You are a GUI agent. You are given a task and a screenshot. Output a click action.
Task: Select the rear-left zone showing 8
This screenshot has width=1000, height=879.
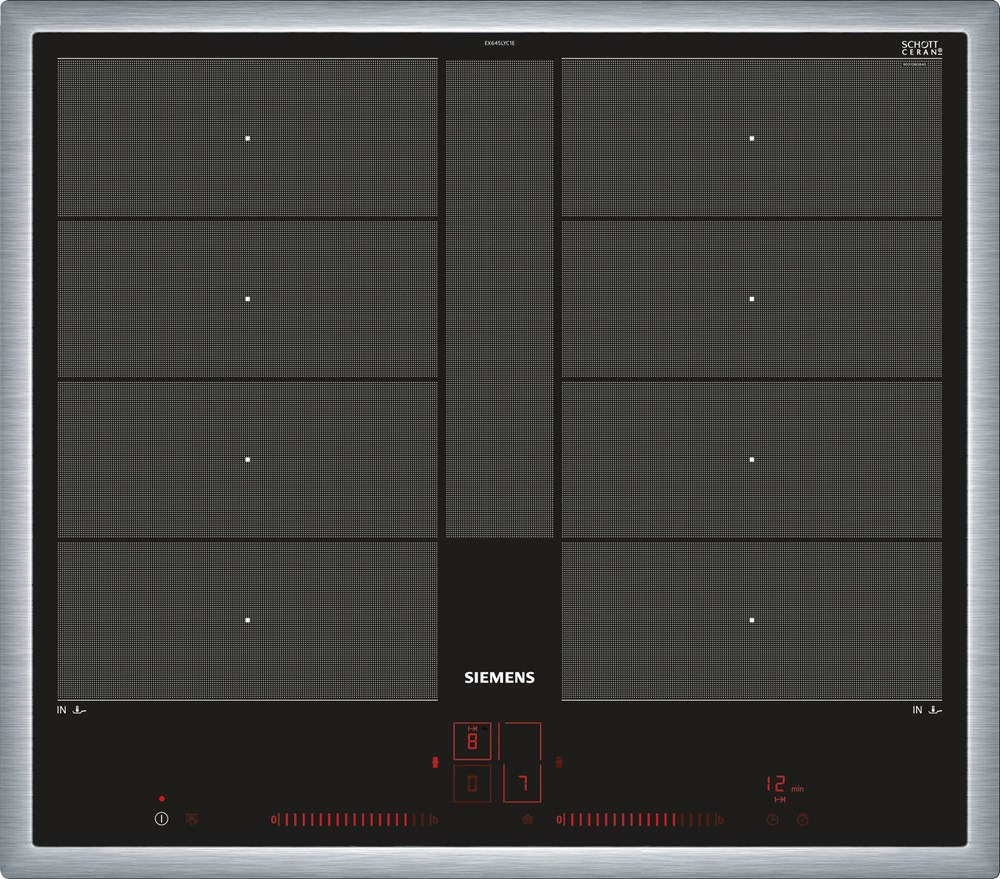point(472,742)
